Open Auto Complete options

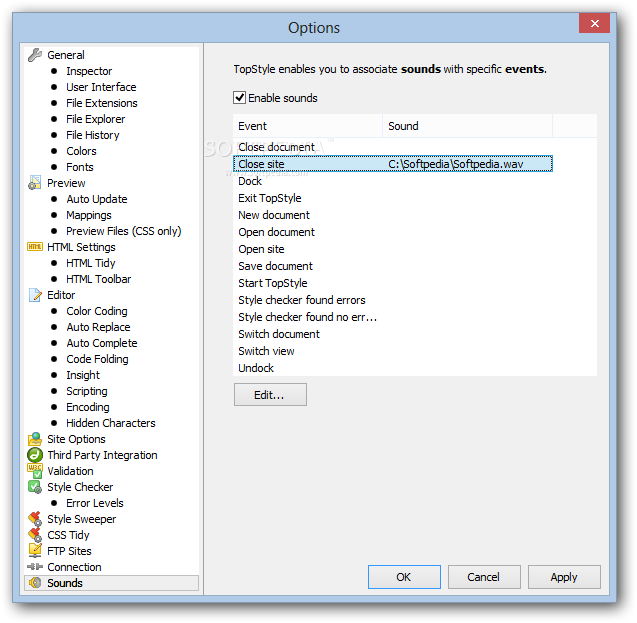coord(102,343)
